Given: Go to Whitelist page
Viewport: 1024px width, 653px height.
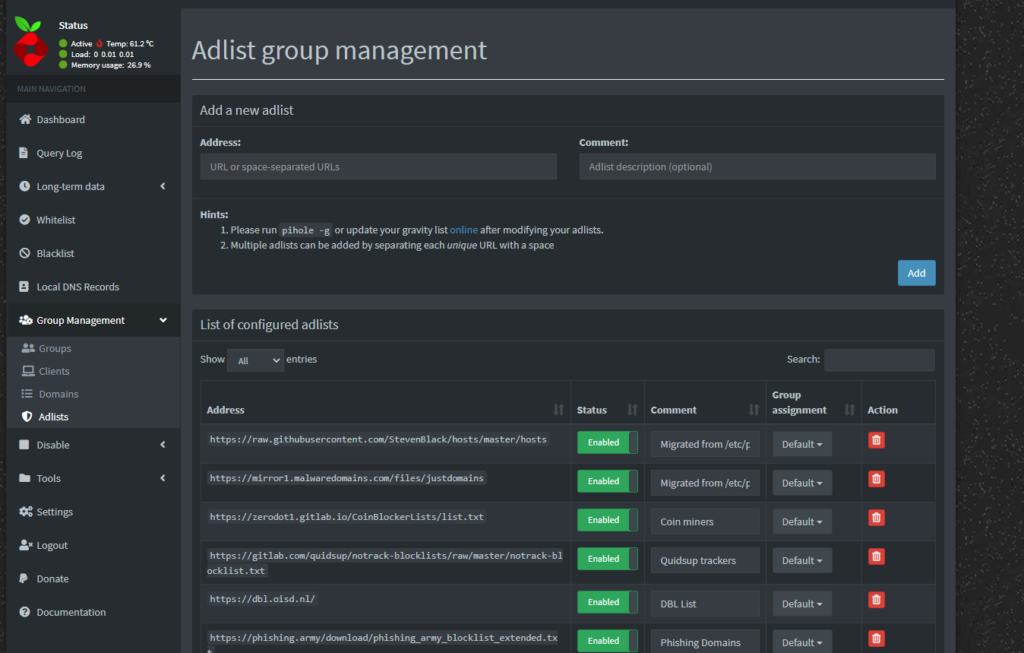Looking at the screenshot, I should point(93,219).
